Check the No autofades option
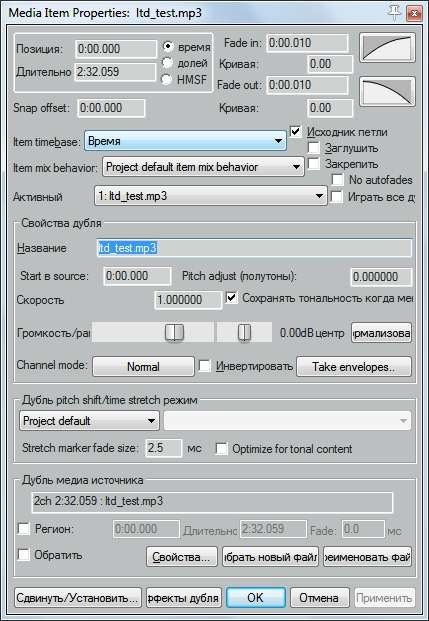The height and width of the screenshot is (621, 429). pyautogui.click(x=337, y=179)
